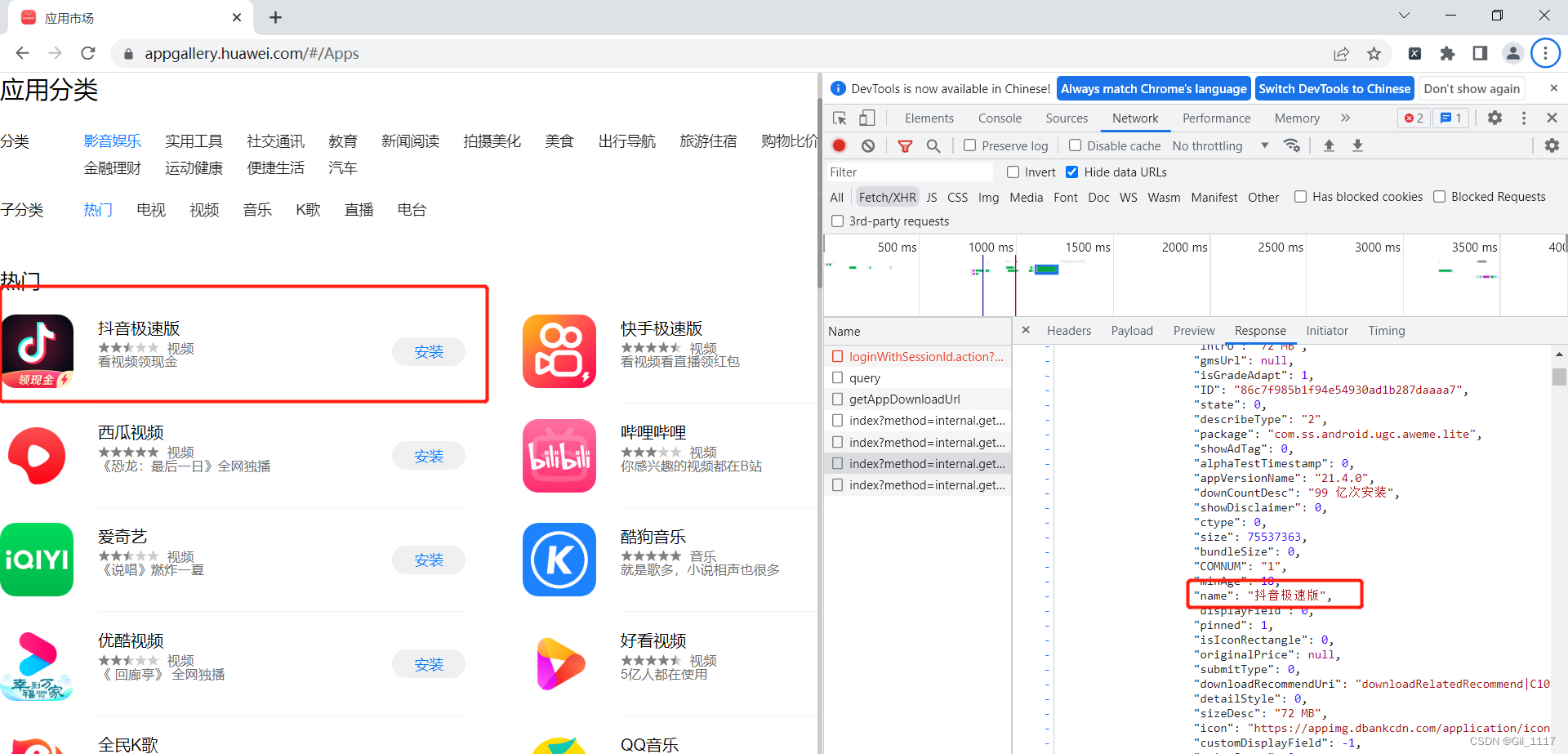Click the browser back arrow
Screen dimensions: 1568x754
pos(22,53)
